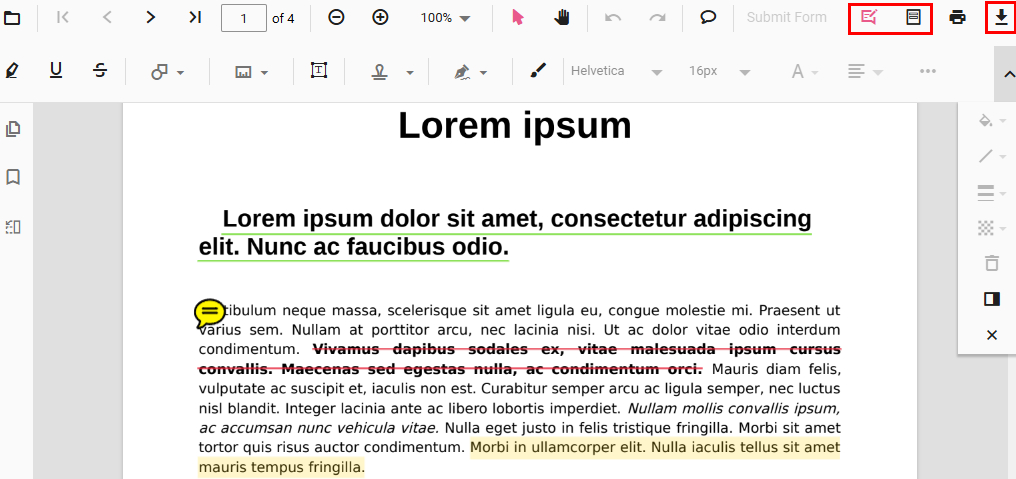Open a file with the folder icon
Viewport: 1016px width, 479px height.
point(12,18)
